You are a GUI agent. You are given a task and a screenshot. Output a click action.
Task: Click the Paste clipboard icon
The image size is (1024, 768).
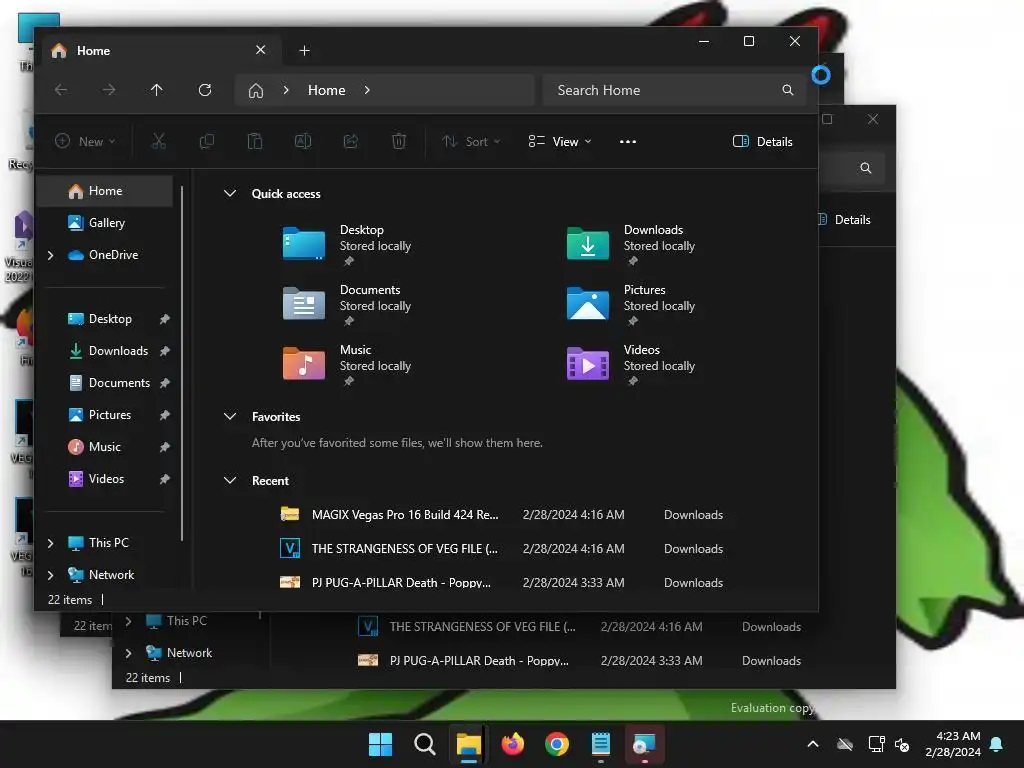255,141
